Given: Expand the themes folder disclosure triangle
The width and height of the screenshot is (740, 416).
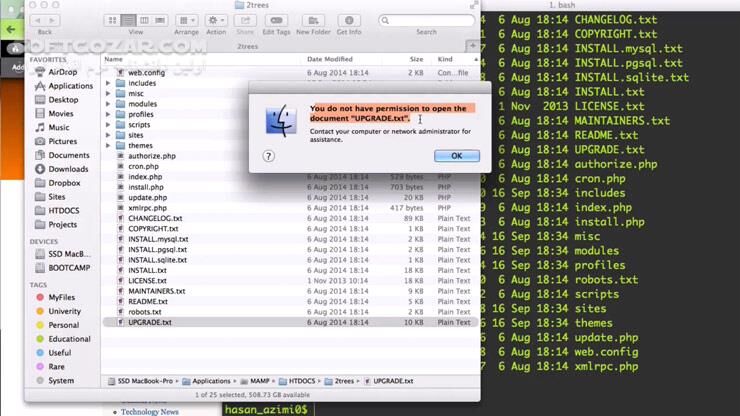Looking at the screenshot, I should point(108,145).
